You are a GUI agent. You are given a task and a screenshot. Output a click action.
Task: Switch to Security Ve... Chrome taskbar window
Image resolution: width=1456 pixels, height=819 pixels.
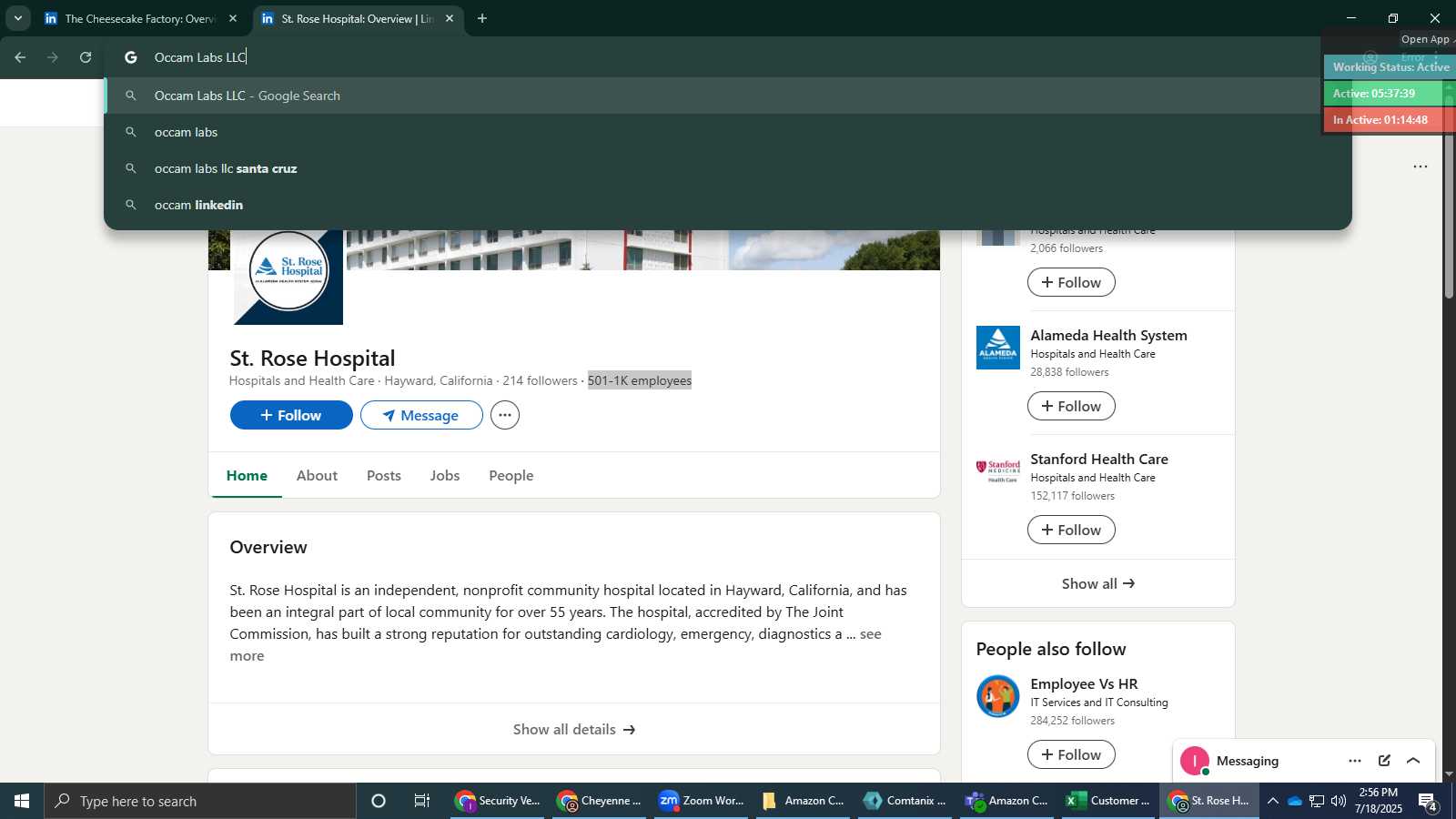click(x=499, y=801)
